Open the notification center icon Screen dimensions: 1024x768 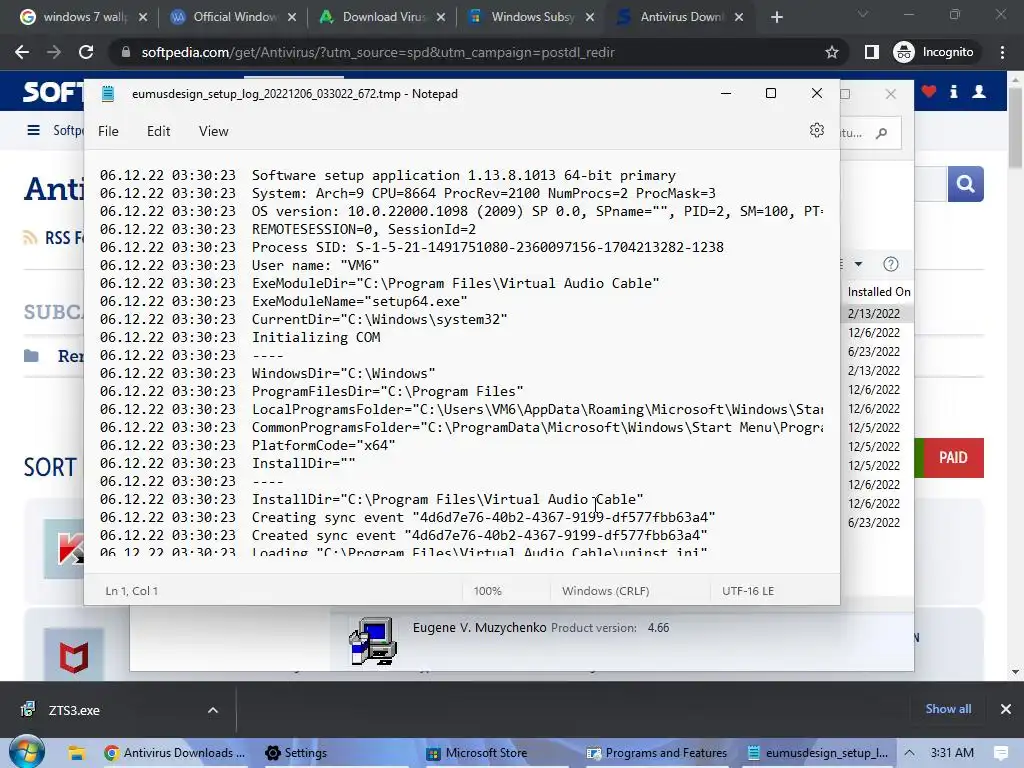coord(1000,753)
